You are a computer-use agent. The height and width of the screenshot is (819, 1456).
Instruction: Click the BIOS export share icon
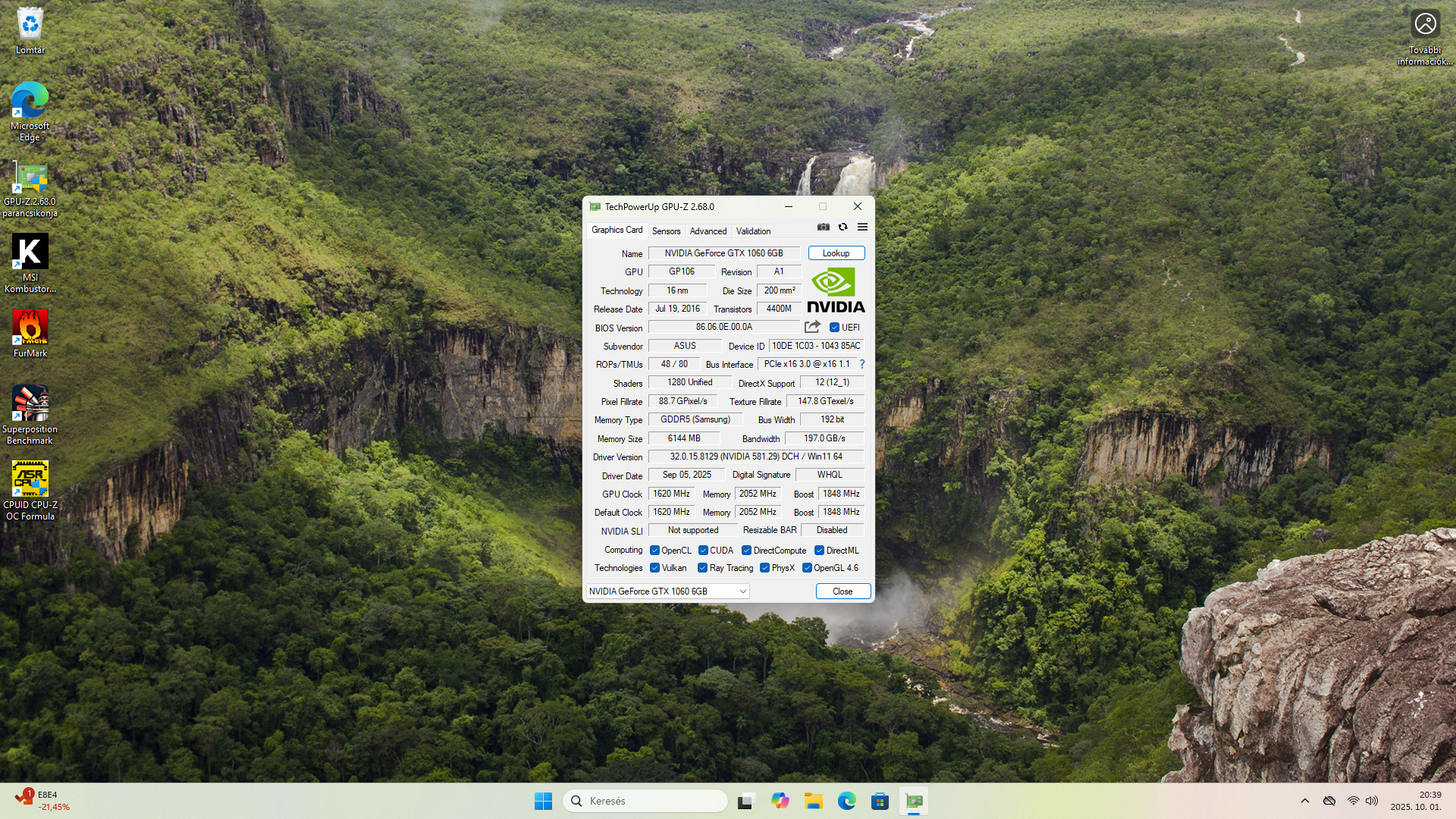[812, 327]
